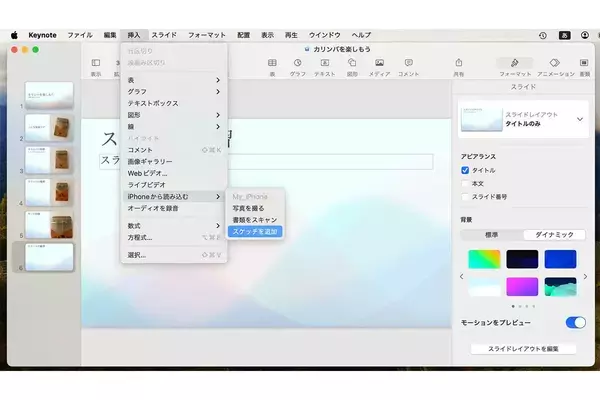The height and width of the screenshot is (400, 600).
Task: Open the 図形 (Shape) toolbar icon
Action: click(x=352, y=63)
